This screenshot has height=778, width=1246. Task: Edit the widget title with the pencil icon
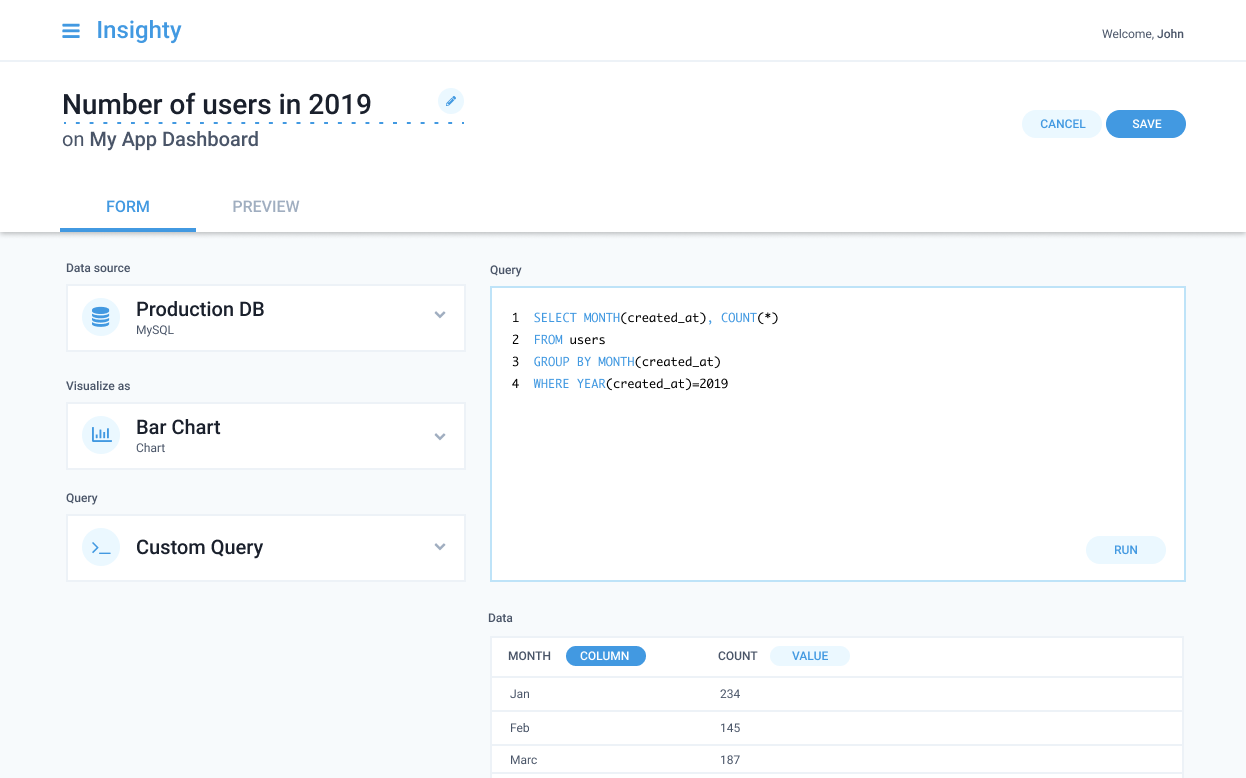point(451,101)
